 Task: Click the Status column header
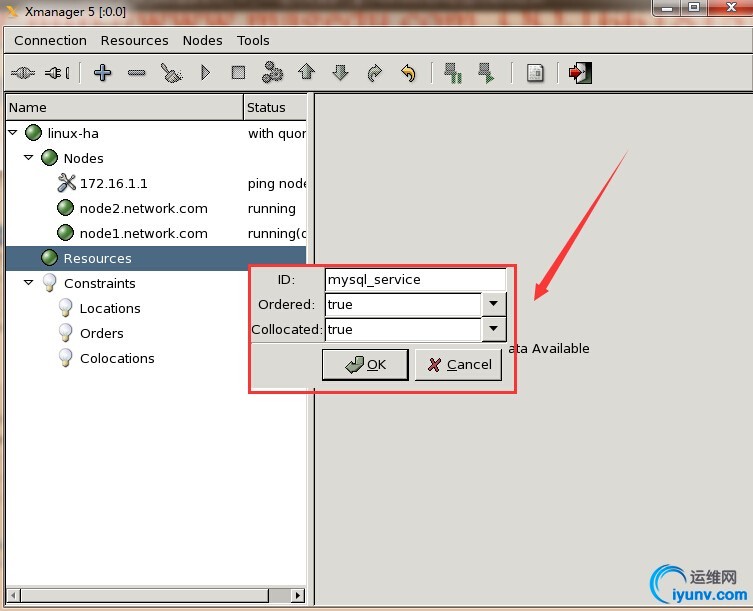click(x=275, y=107)
